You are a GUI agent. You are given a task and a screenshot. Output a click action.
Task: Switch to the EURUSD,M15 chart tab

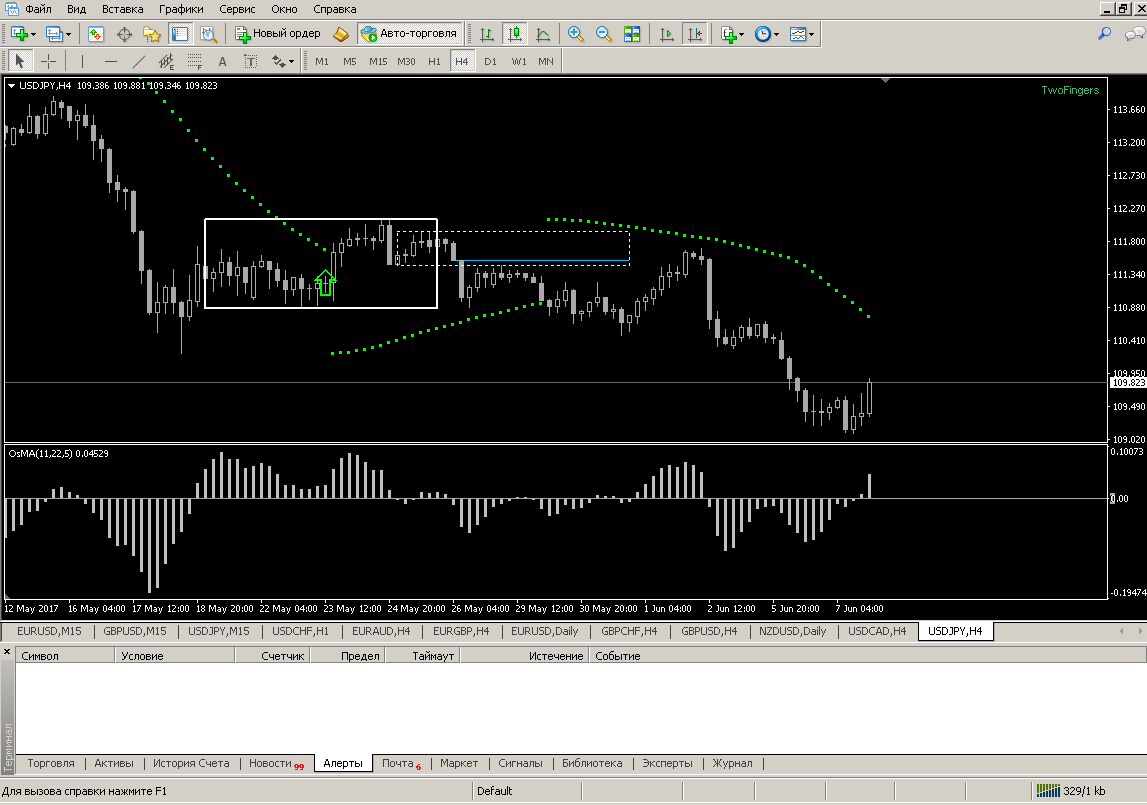(49, 631)
